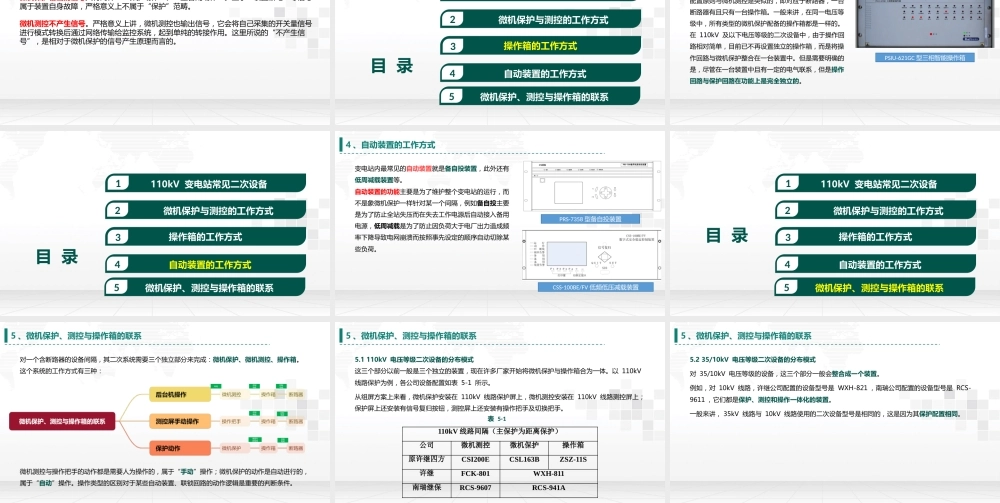Click the table header 110kV 线路间隔
Viewport: 1000px width, 503px height.
tap(500, 432)
